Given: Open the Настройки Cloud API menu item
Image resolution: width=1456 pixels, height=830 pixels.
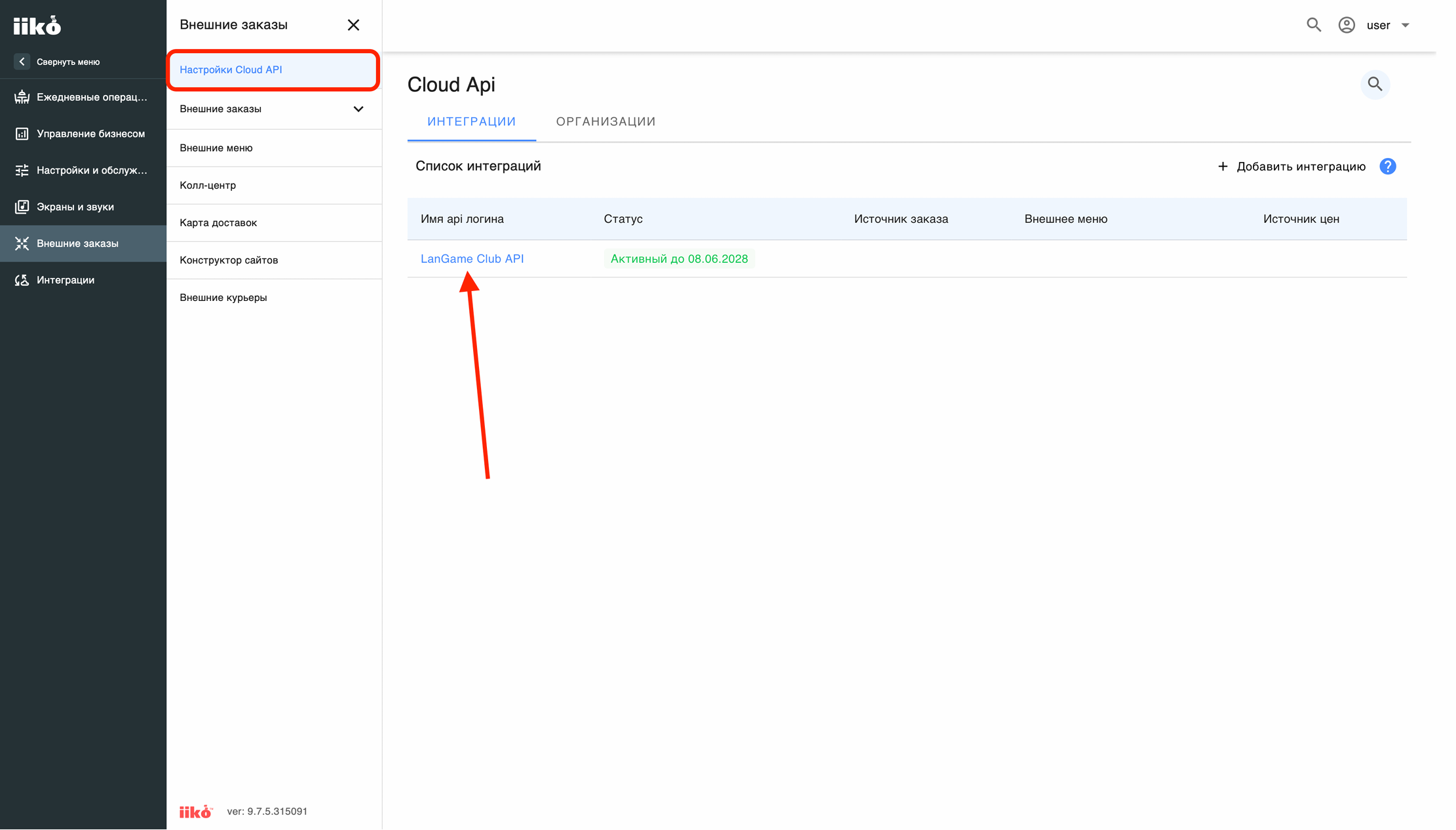Looking at the screenshot, I should coord(273,69).
